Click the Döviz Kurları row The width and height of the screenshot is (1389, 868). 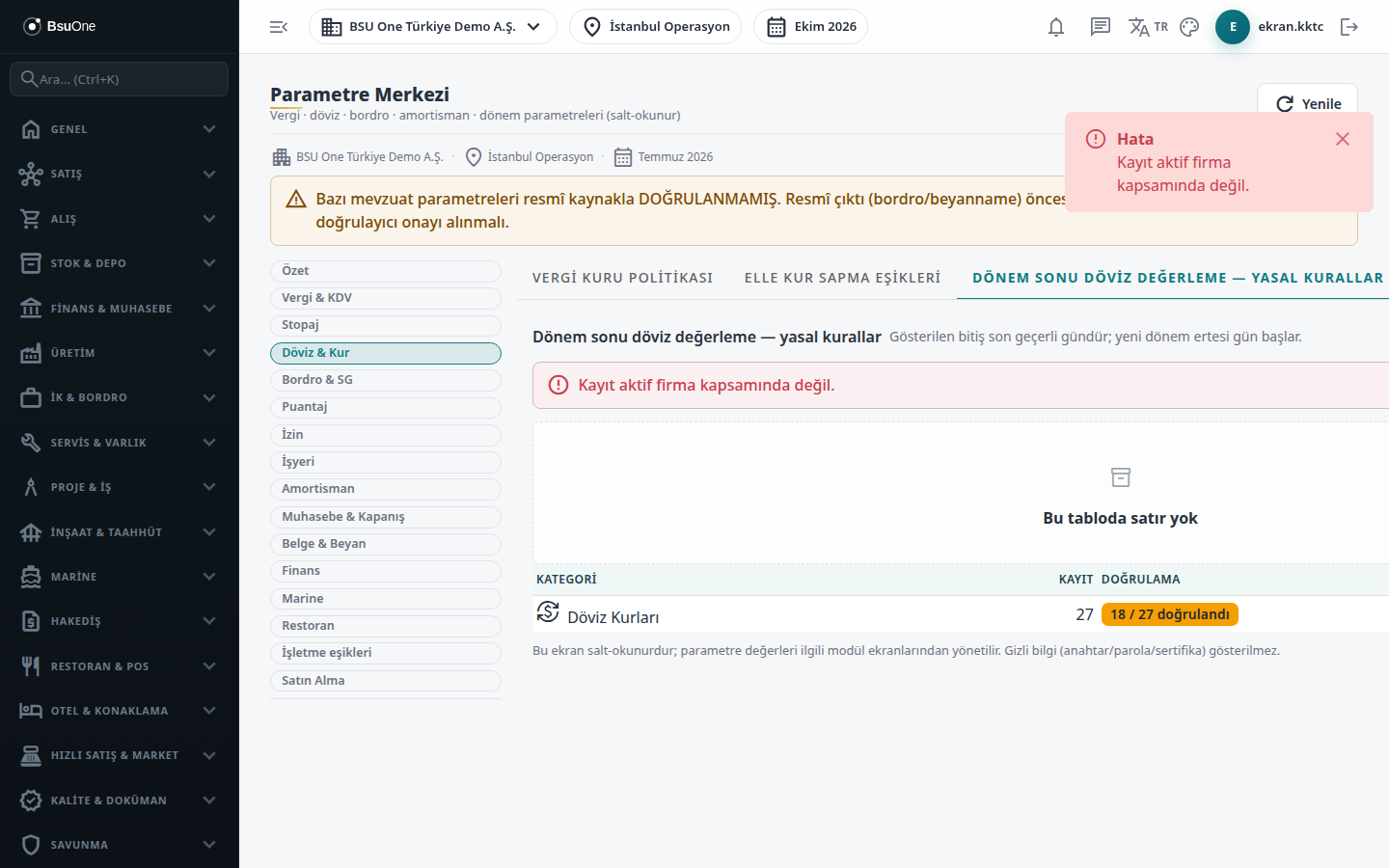961,614
